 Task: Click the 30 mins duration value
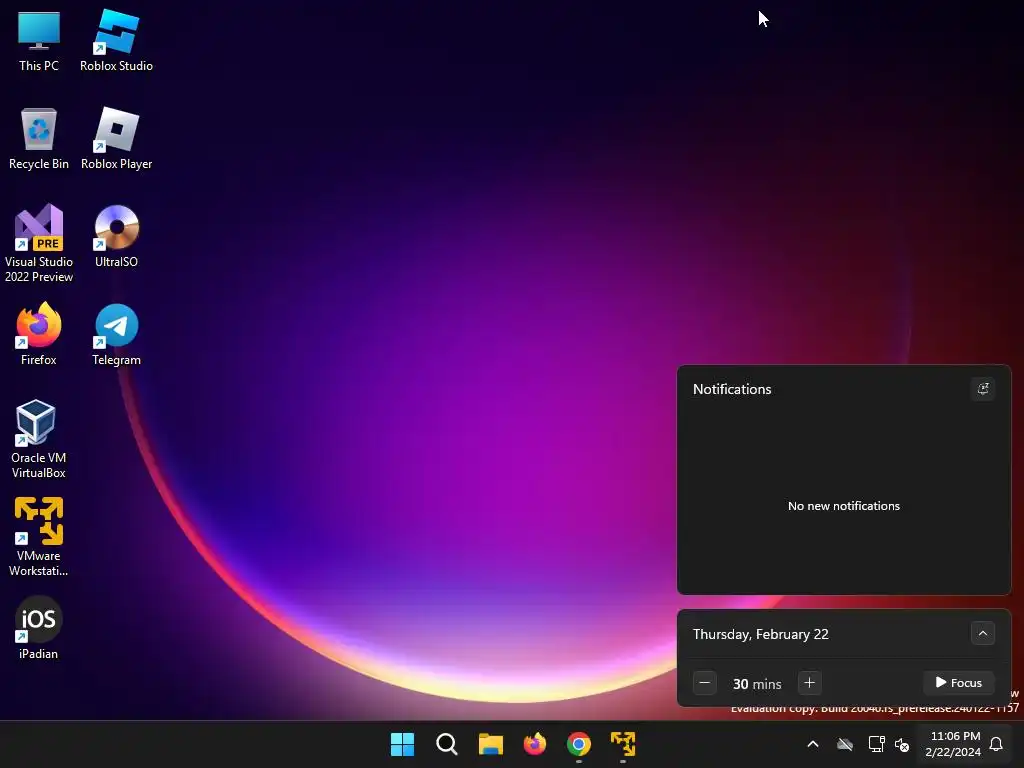click(x=757, y=684)
